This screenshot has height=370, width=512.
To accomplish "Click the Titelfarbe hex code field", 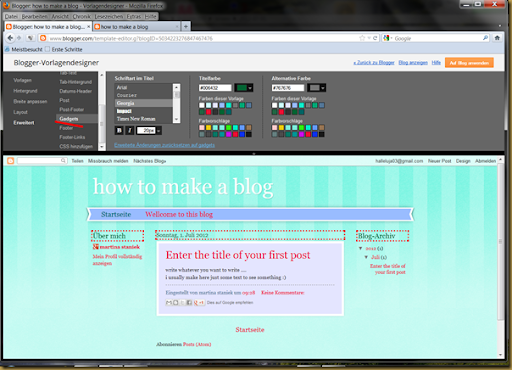I will coord(215,88).
